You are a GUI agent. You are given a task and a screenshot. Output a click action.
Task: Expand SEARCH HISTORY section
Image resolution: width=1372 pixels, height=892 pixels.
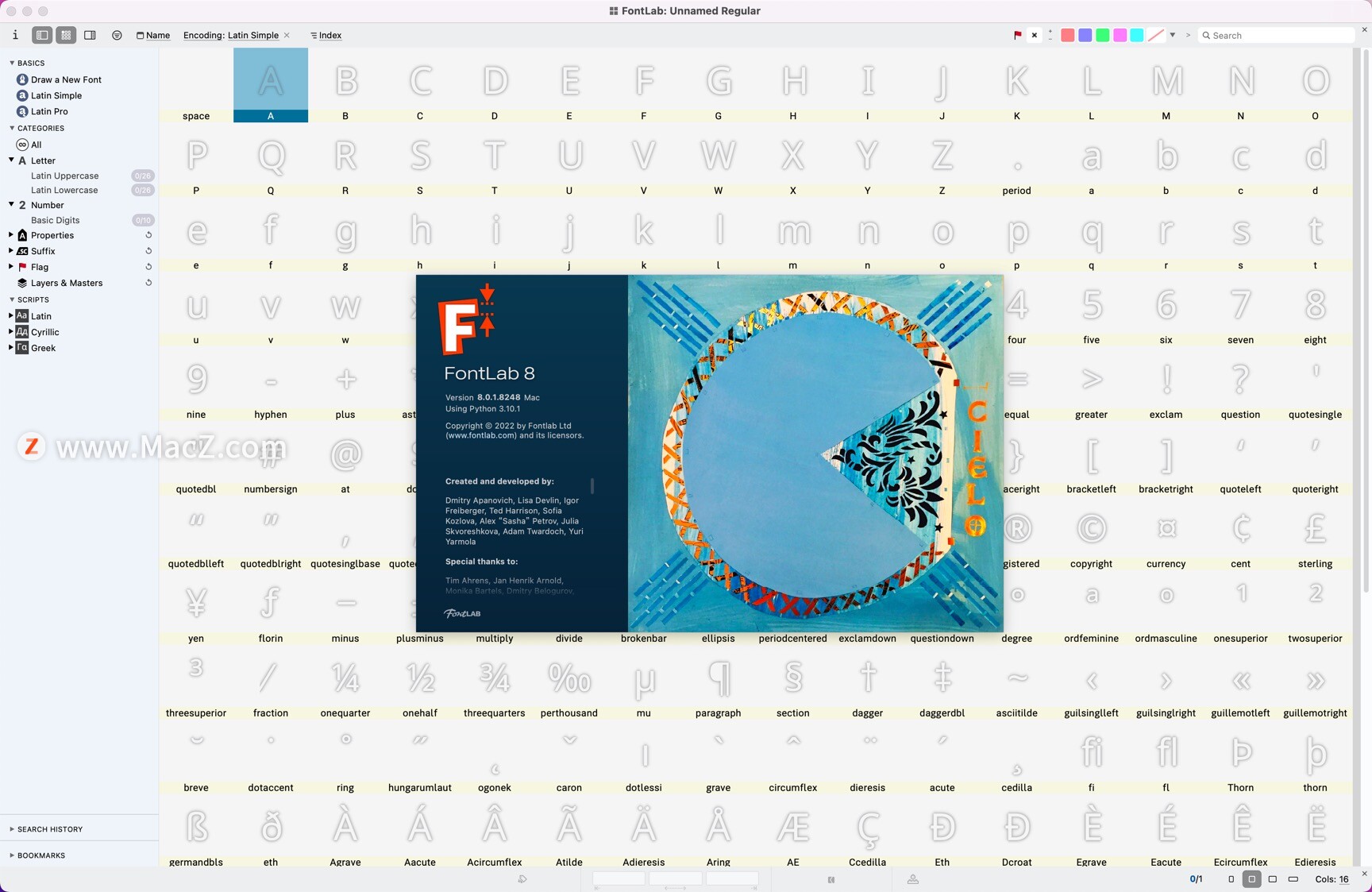[12, 829]
